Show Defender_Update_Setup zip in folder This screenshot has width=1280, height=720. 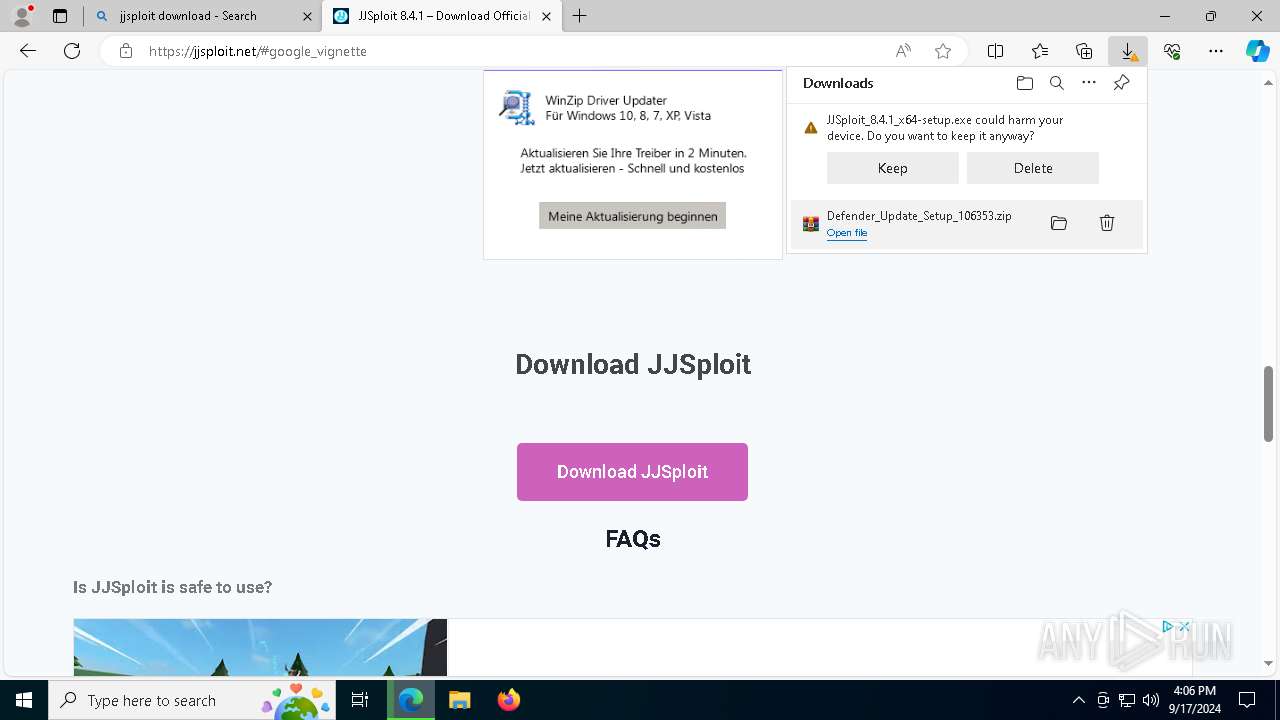(x=1059, y=223)
